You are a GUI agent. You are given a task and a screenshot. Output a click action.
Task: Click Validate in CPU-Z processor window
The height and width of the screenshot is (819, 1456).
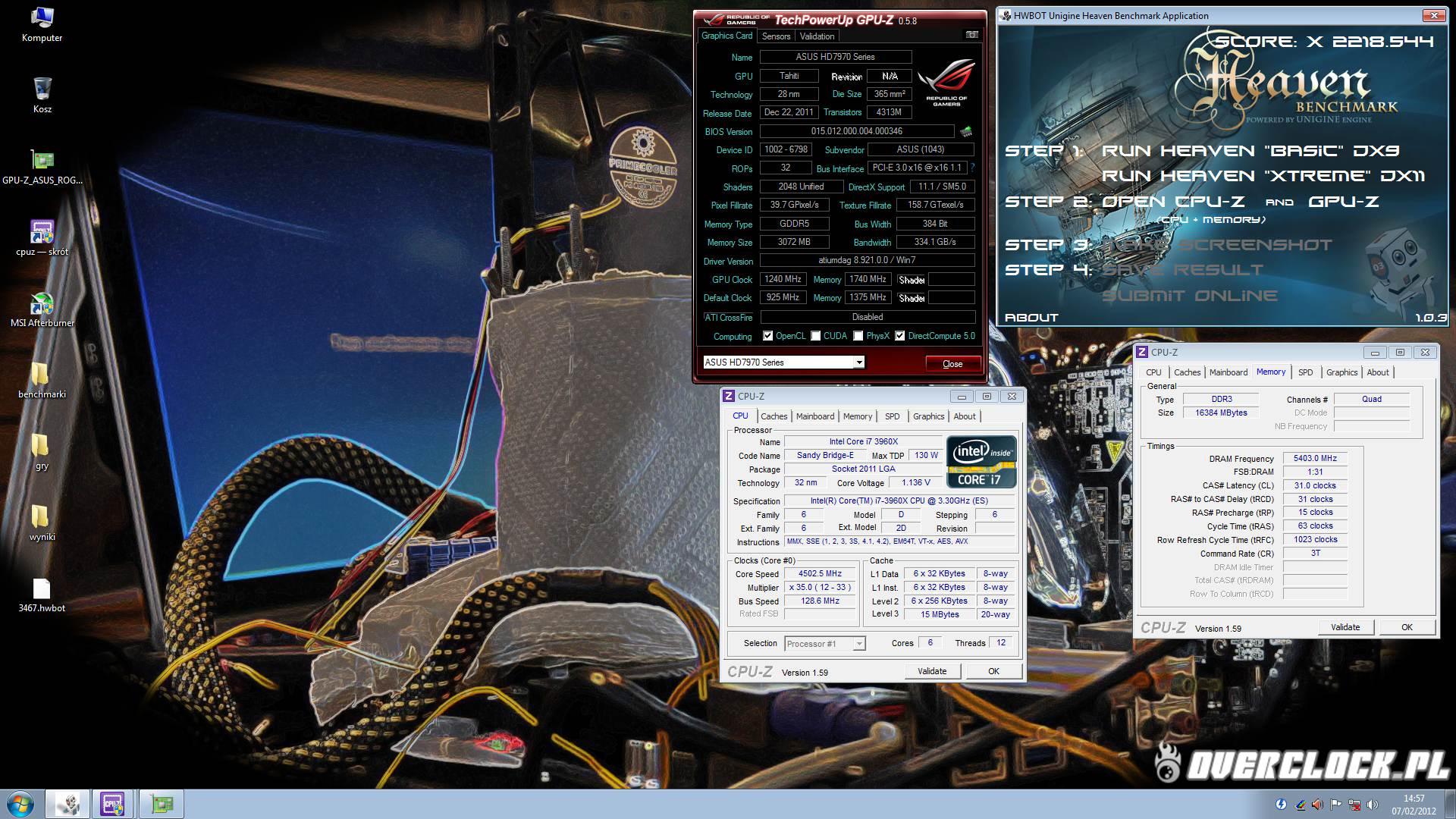point(932,671)
